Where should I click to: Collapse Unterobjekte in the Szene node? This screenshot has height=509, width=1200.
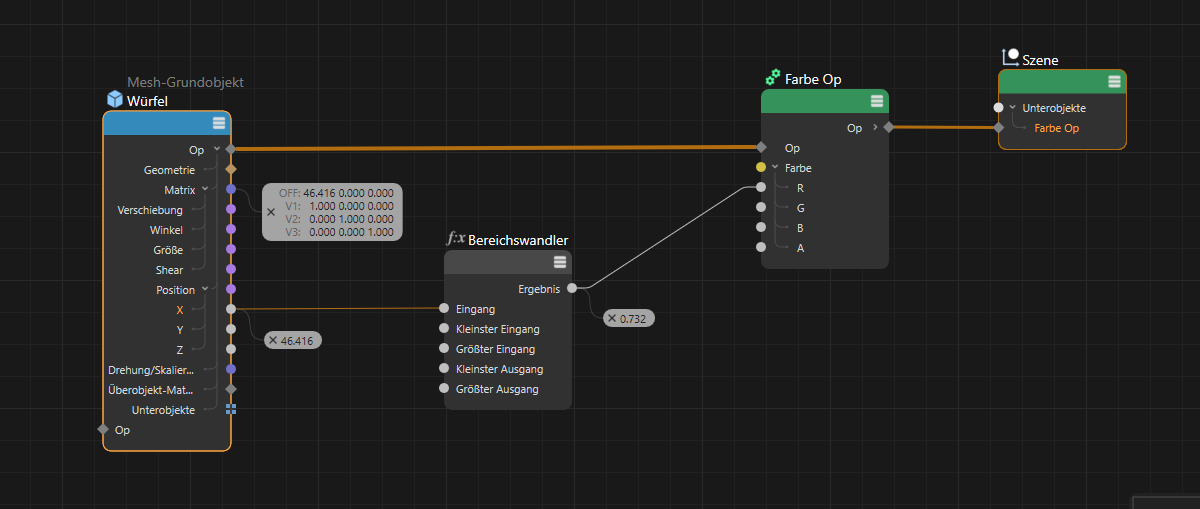coord(1012,108)
